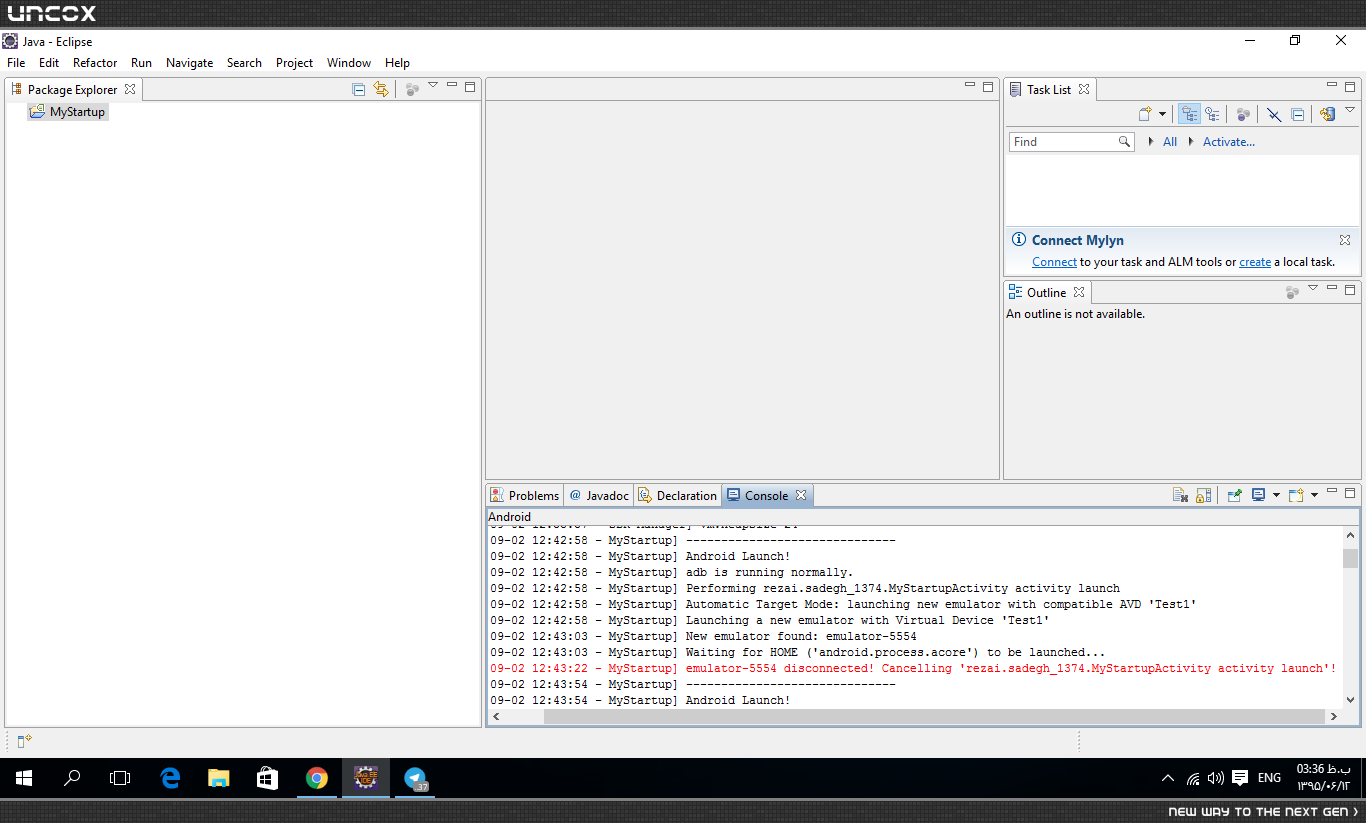Minimize the Task List panel

[1332, 86]
